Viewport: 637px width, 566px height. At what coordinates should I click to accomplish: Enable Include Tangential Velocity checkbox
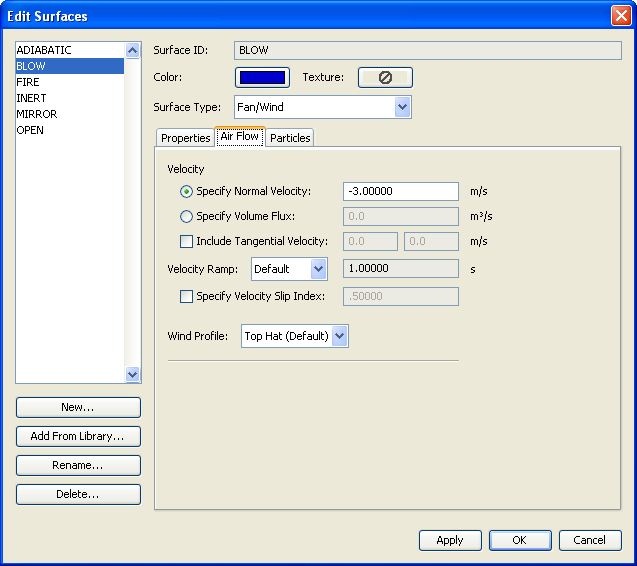(186, 241)
